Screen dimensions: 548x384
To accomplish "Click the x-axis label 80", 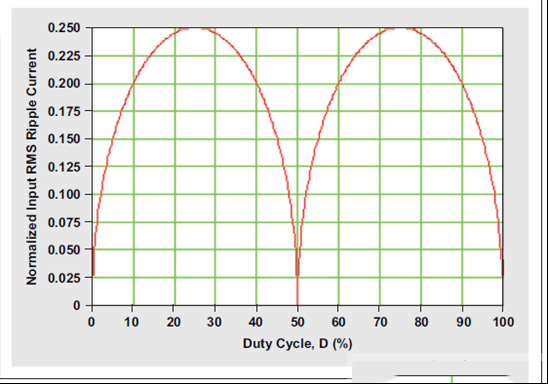I will (x=421, y=322).
